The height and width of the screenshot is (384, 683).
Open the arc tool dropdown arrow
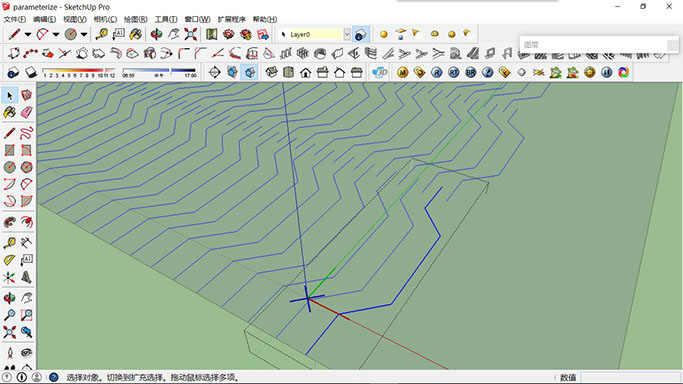[56, 34]
